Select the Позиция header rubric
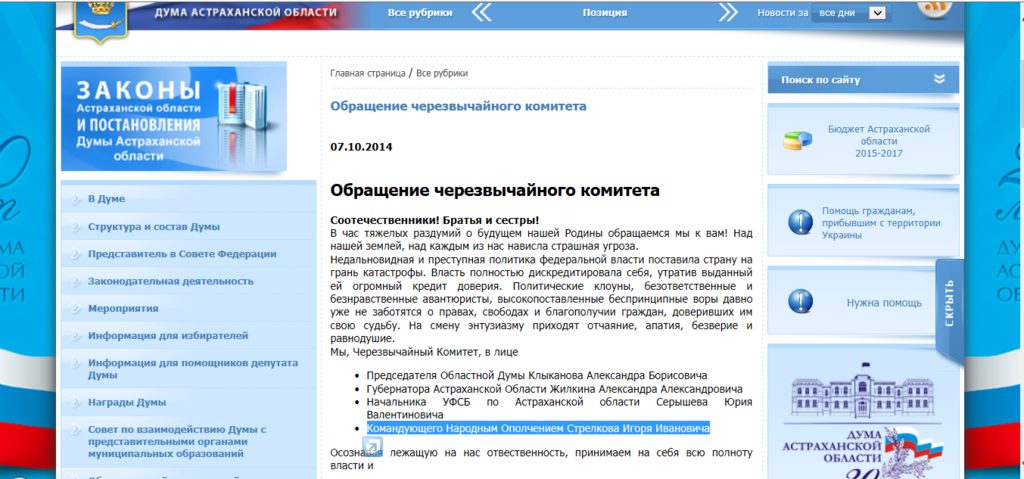This screenshot has height=479, width=1024. click(x=605, y=12)
